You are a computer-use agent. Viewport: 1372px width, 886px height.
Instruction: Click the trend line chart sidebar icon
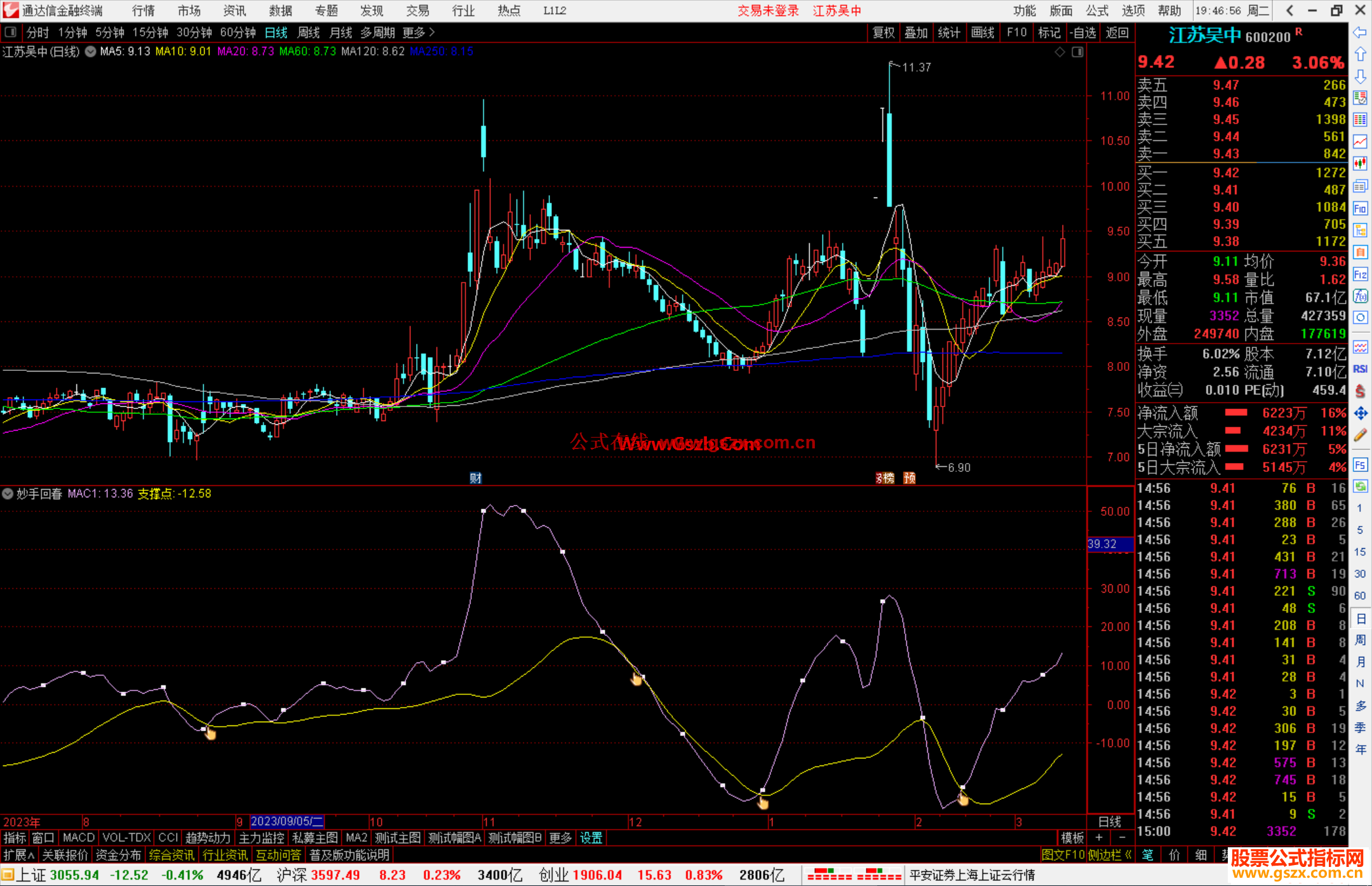pyautogui.click(x=1360, y=142)
